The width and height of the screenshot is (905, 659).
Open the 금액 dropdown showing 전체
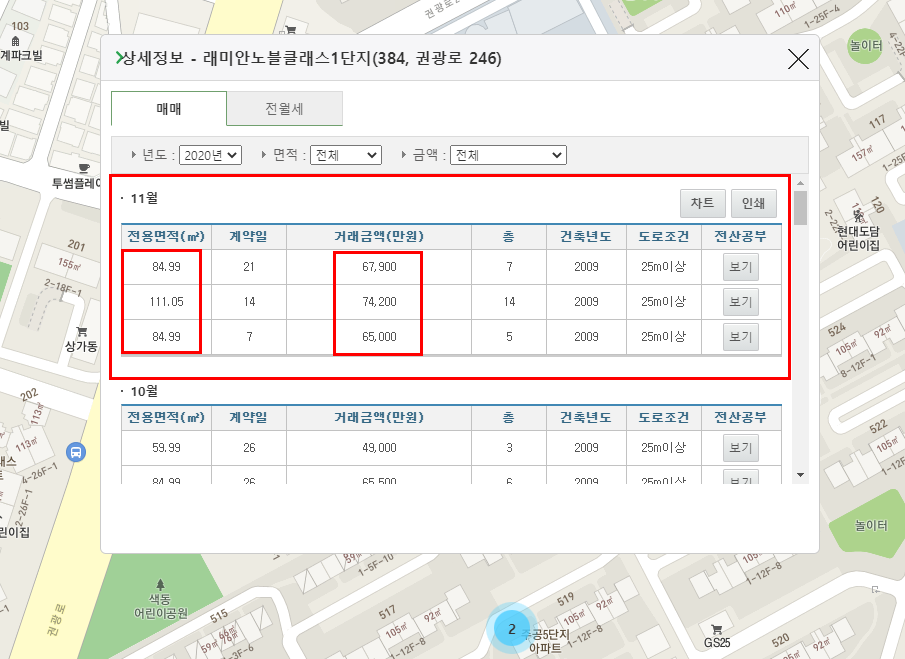coord(508,155)
